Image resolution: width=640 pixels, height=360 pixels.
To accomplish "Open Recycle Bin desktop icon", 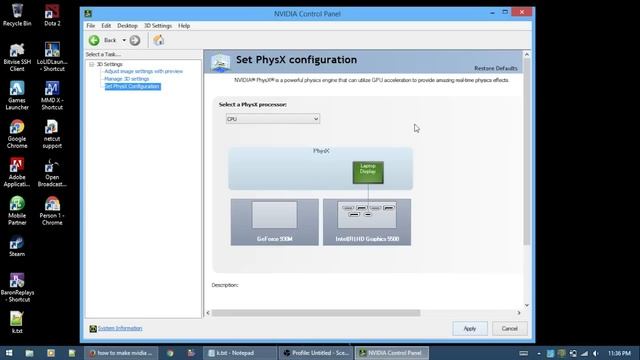I will [17, 15].
